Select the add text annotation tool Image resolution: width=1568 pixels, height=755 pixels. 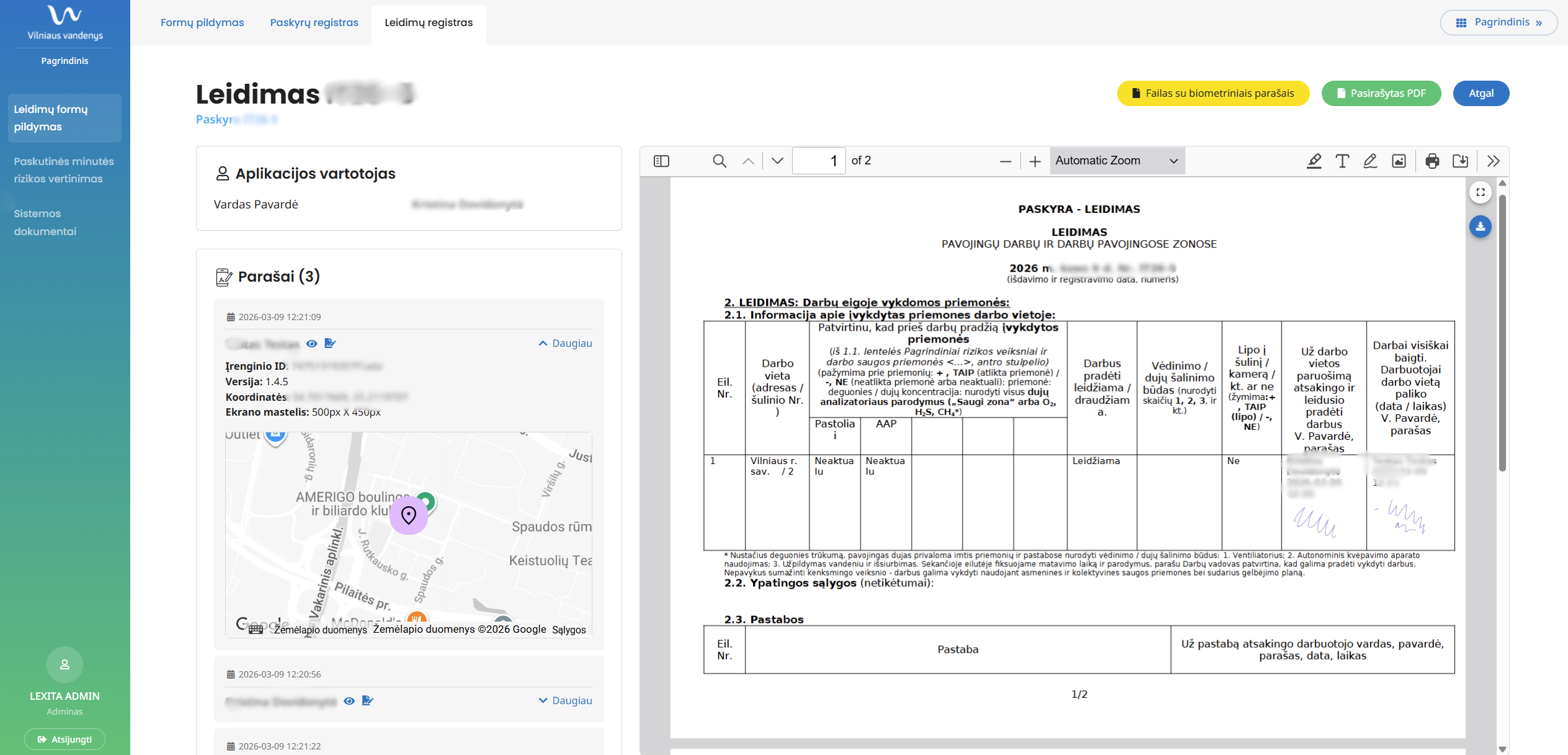(1342, 161)
